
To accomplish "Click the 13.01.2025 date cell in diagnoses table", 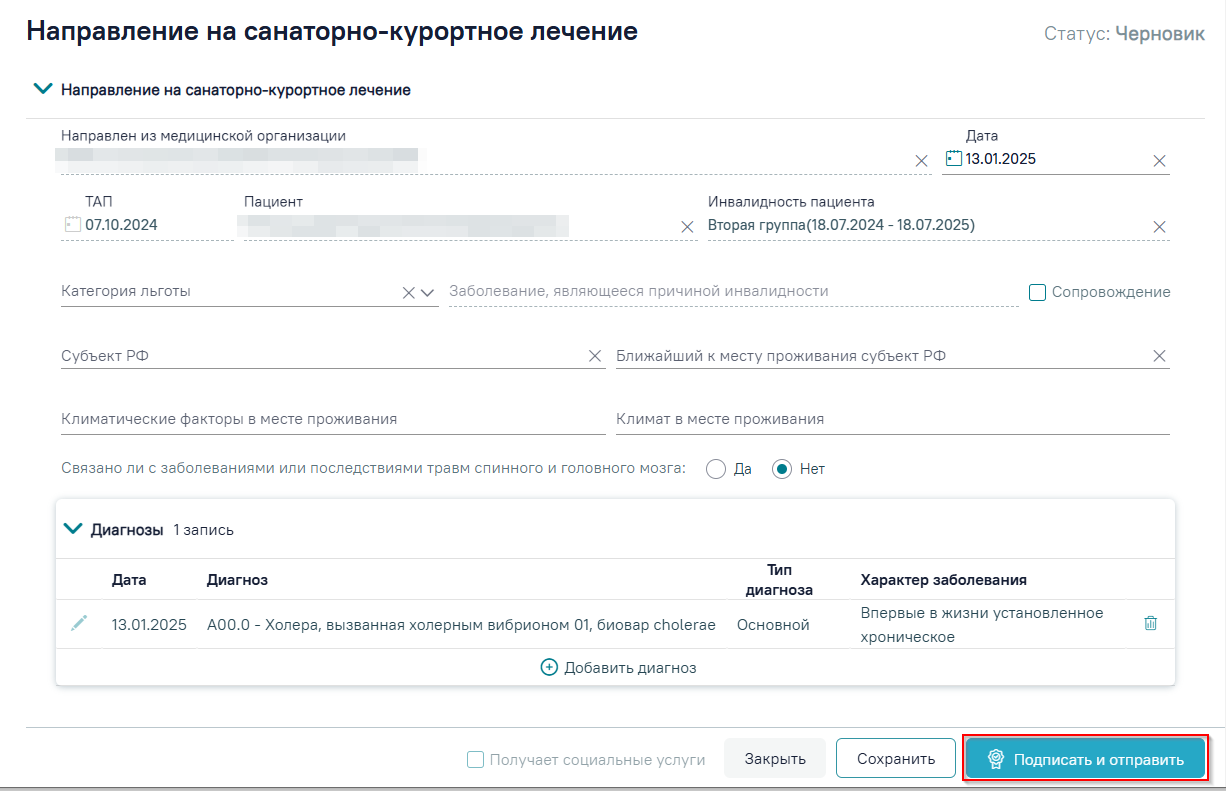I will click(x=149, y=625).
